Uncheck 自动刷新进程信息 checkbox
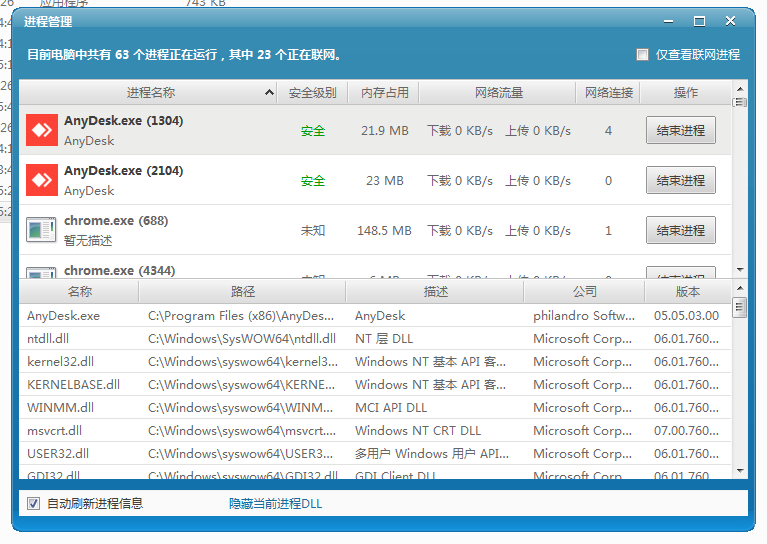 pyautogui.click(x=33, y=503)
